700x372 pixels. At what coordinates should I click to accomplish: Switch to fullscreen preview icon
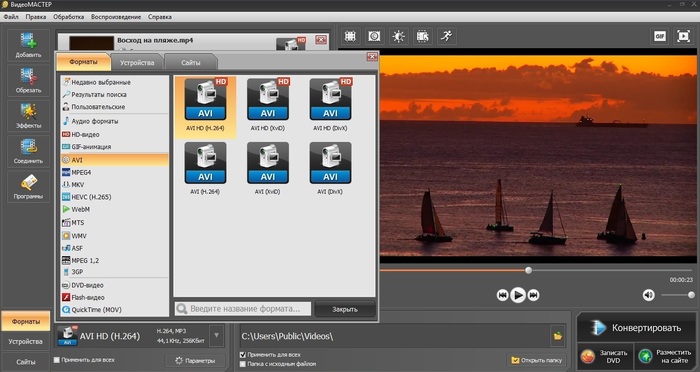click(x=683, y=36)
